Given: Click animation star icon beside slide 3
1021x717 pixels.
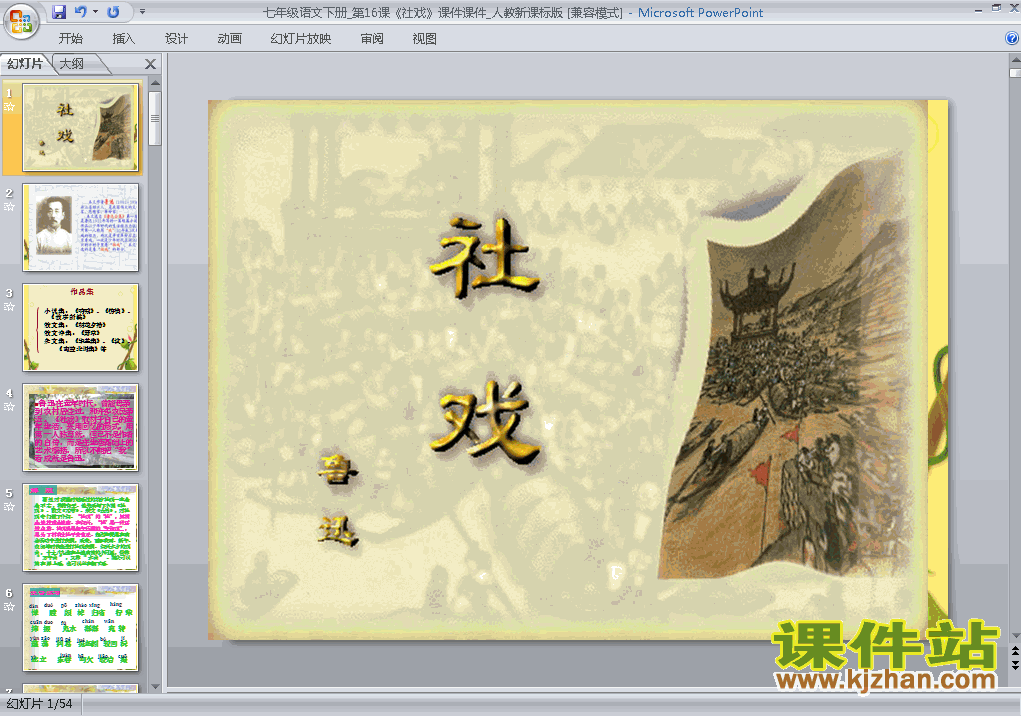Looking at the screenshot, I should point(9,307).
